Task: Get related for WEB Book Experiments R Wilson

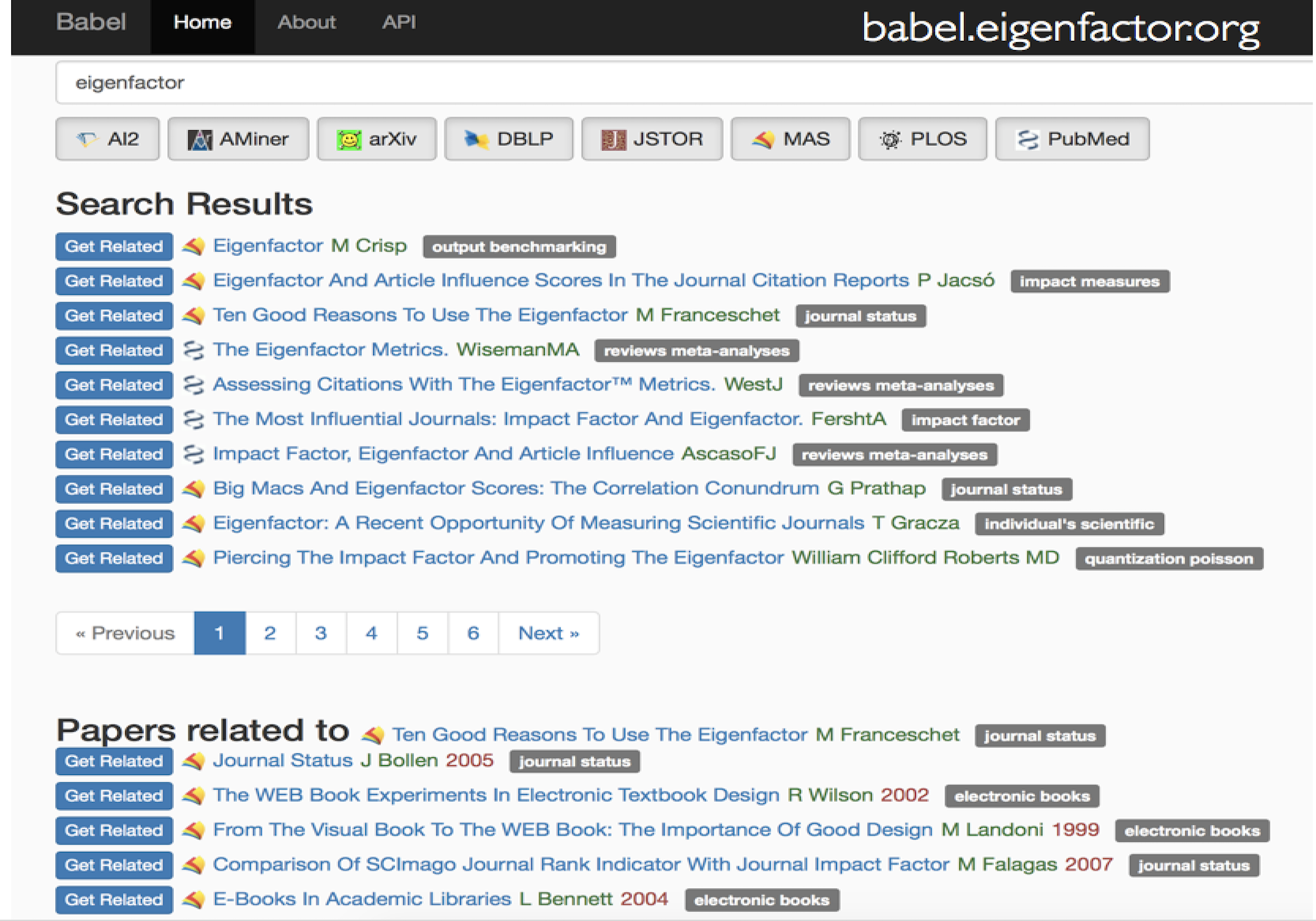Action: coord(114,796)
